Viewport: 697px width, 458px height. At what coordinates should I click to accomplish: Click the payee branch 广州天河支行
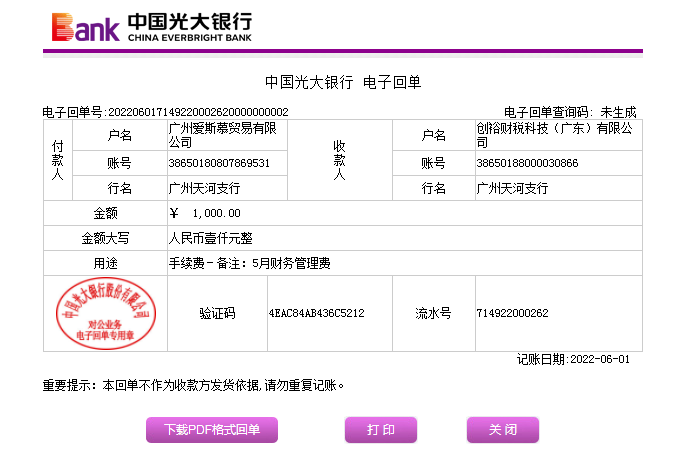(x=513, y=189)
